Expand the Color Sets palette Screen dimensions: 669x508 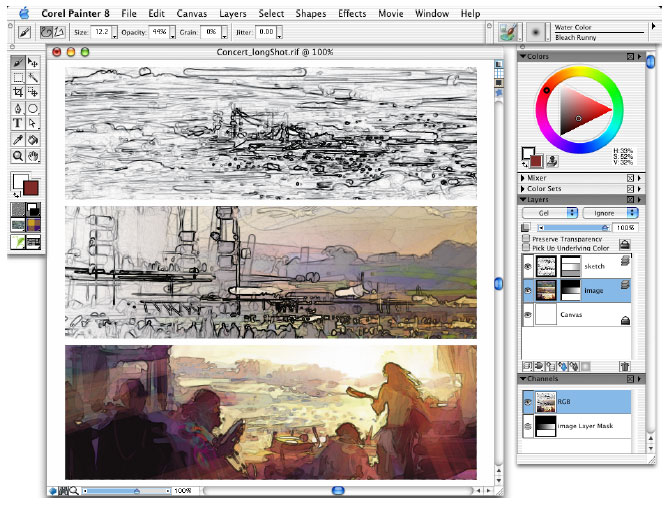(523, 189)
